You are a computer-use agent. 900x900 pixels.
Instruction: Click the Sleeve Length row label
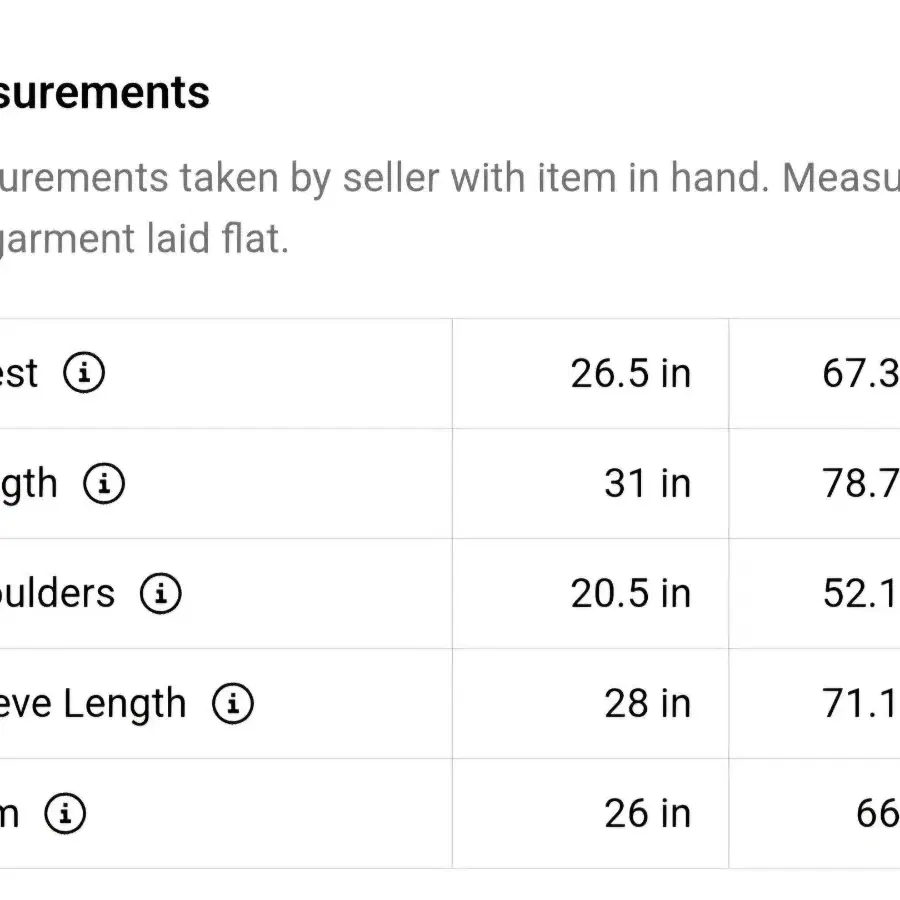(93, 704)
